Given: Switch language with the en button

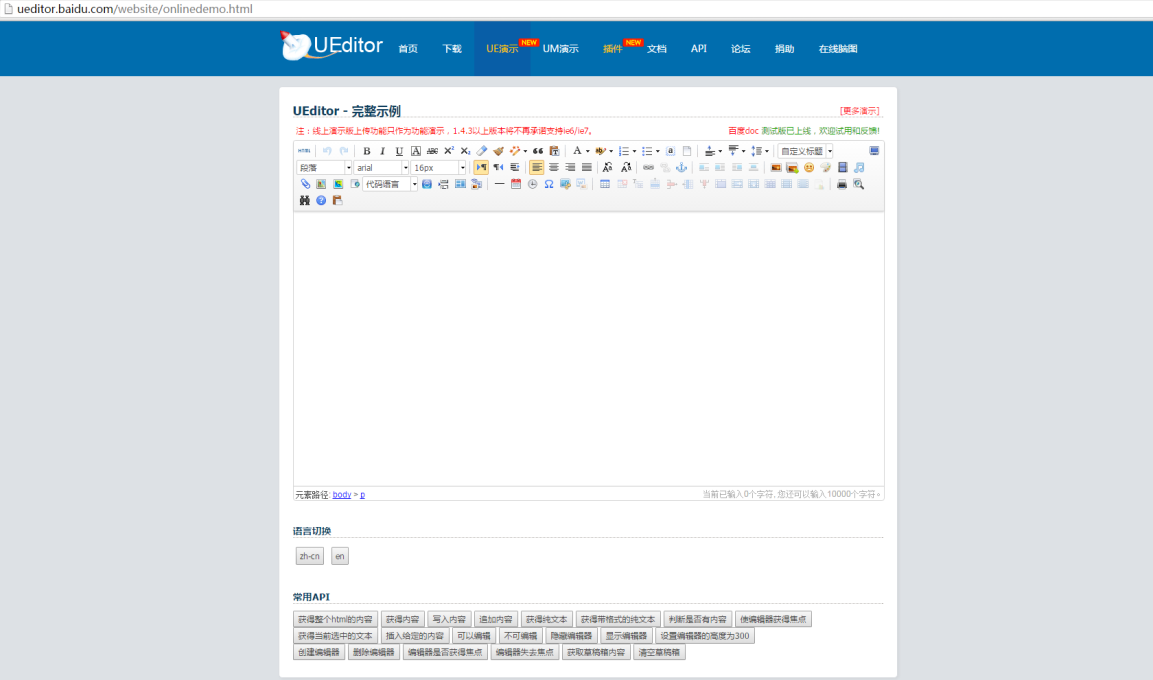Looking at the screenshot, I should pyautogui.click(x=340, y=556).
